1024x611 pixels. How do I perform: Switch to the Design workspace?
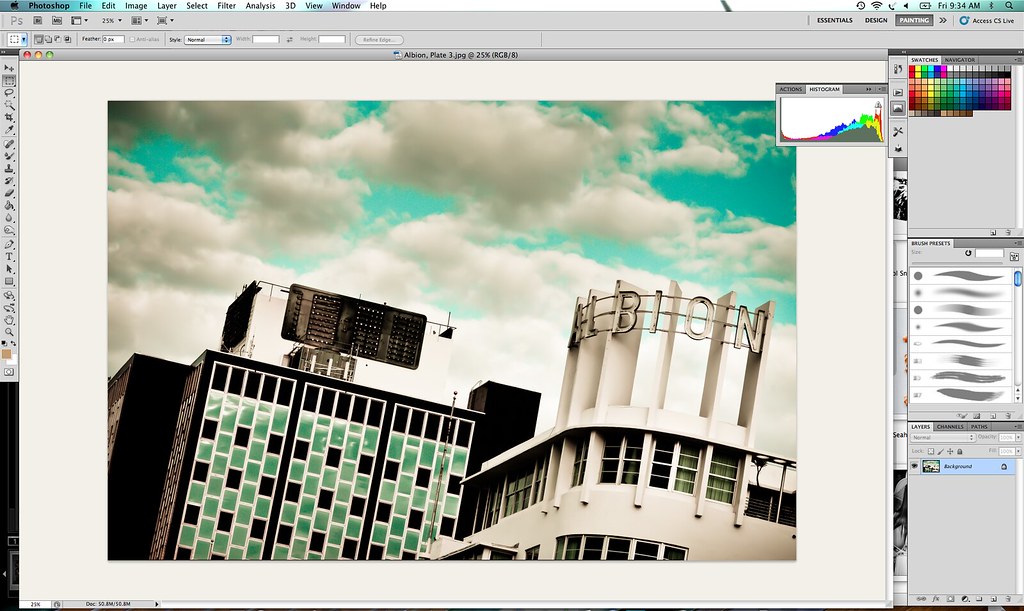(x=876, y=20)
